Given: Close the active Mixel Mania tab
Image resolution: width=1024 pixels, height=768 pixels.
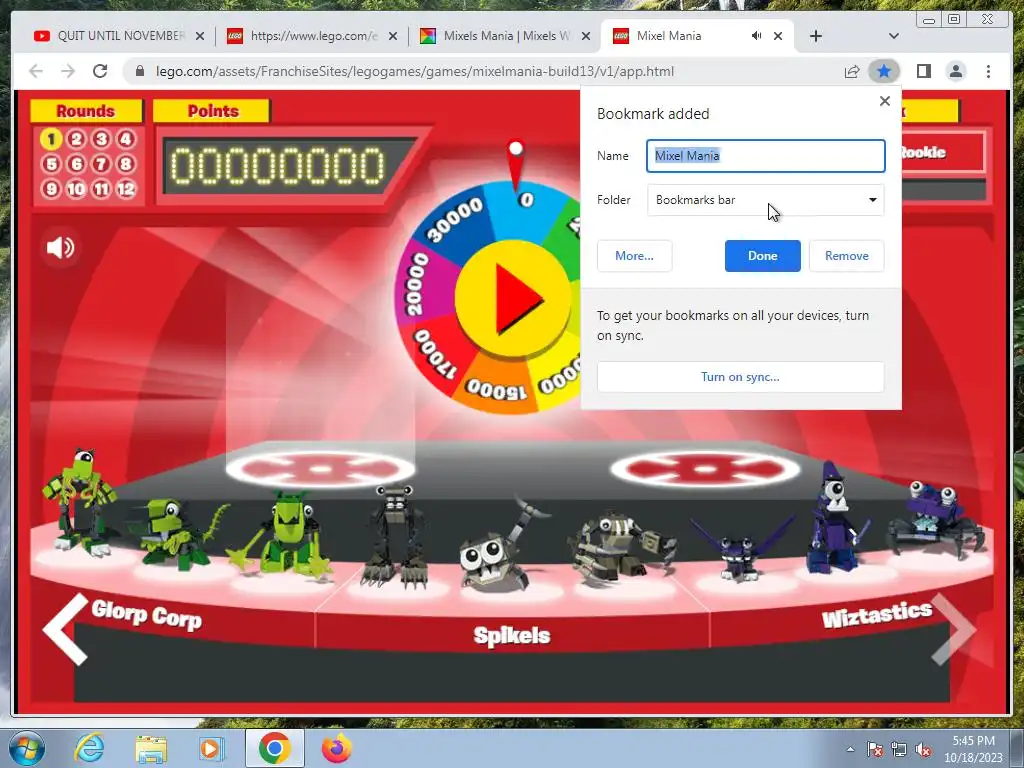Looking at the screenshot, I should click(x=778, y=36).
